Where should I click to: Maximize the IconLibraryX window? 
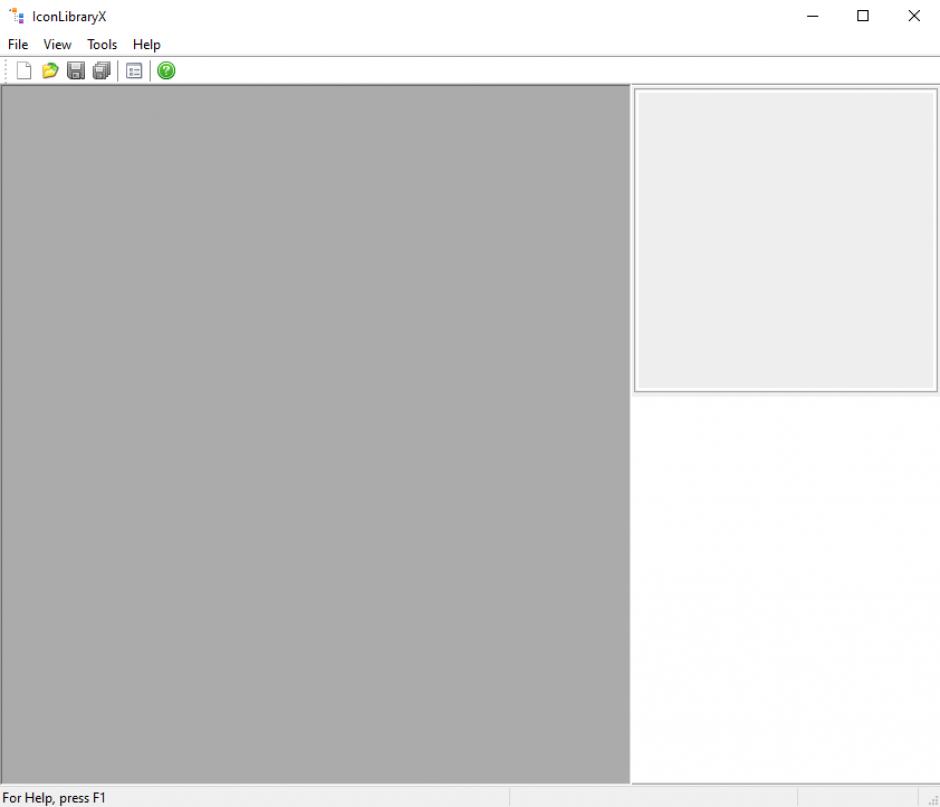coord(863,16)
